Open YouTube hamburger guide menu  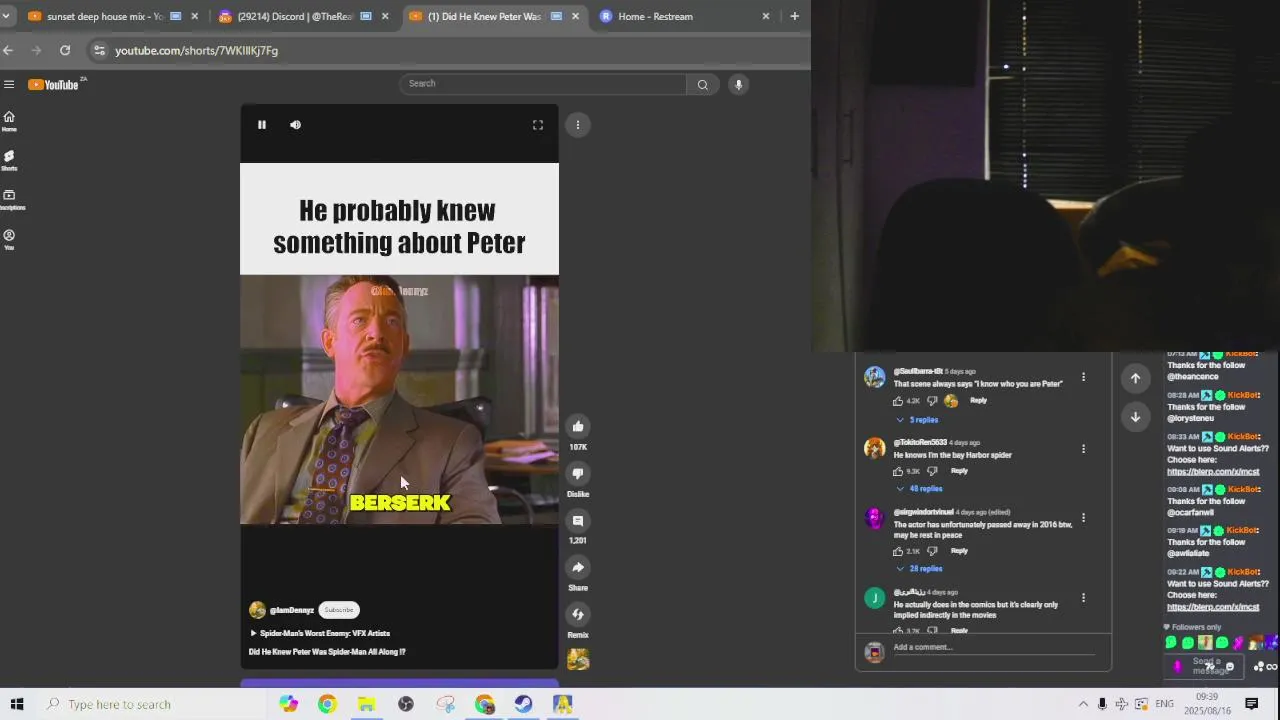(x=9, y=85)
